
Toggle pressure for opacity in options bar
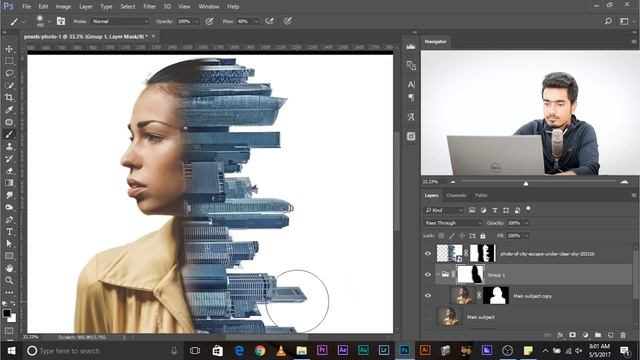coord(209,21)
